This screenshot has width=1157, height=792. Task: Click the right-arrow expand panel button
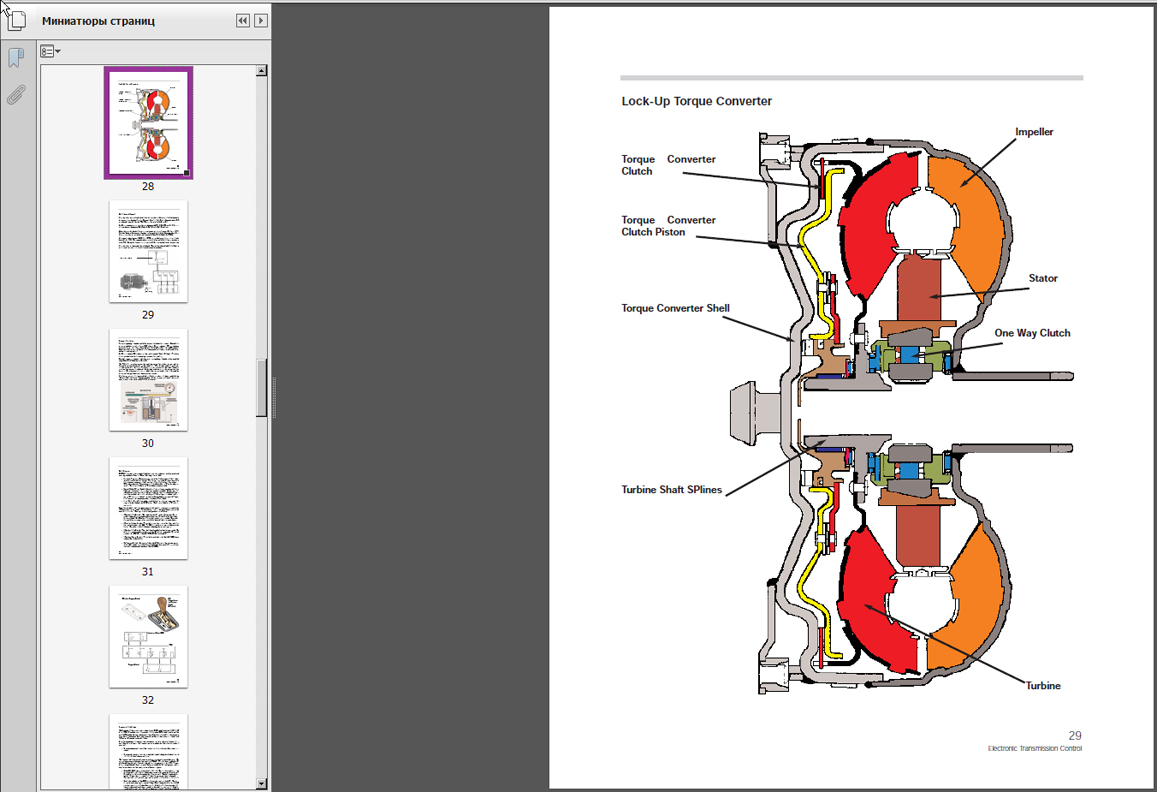(261, 21)
